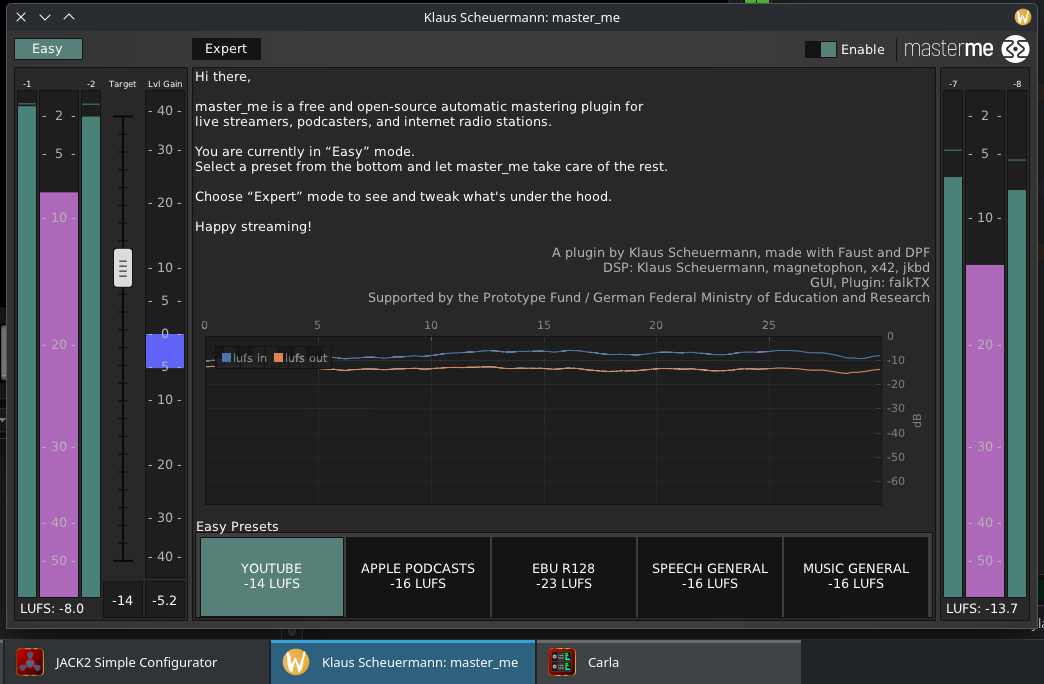1044x684 pixels.
Task: Pick the Speech General preset
Action: (x=710, y=576)
